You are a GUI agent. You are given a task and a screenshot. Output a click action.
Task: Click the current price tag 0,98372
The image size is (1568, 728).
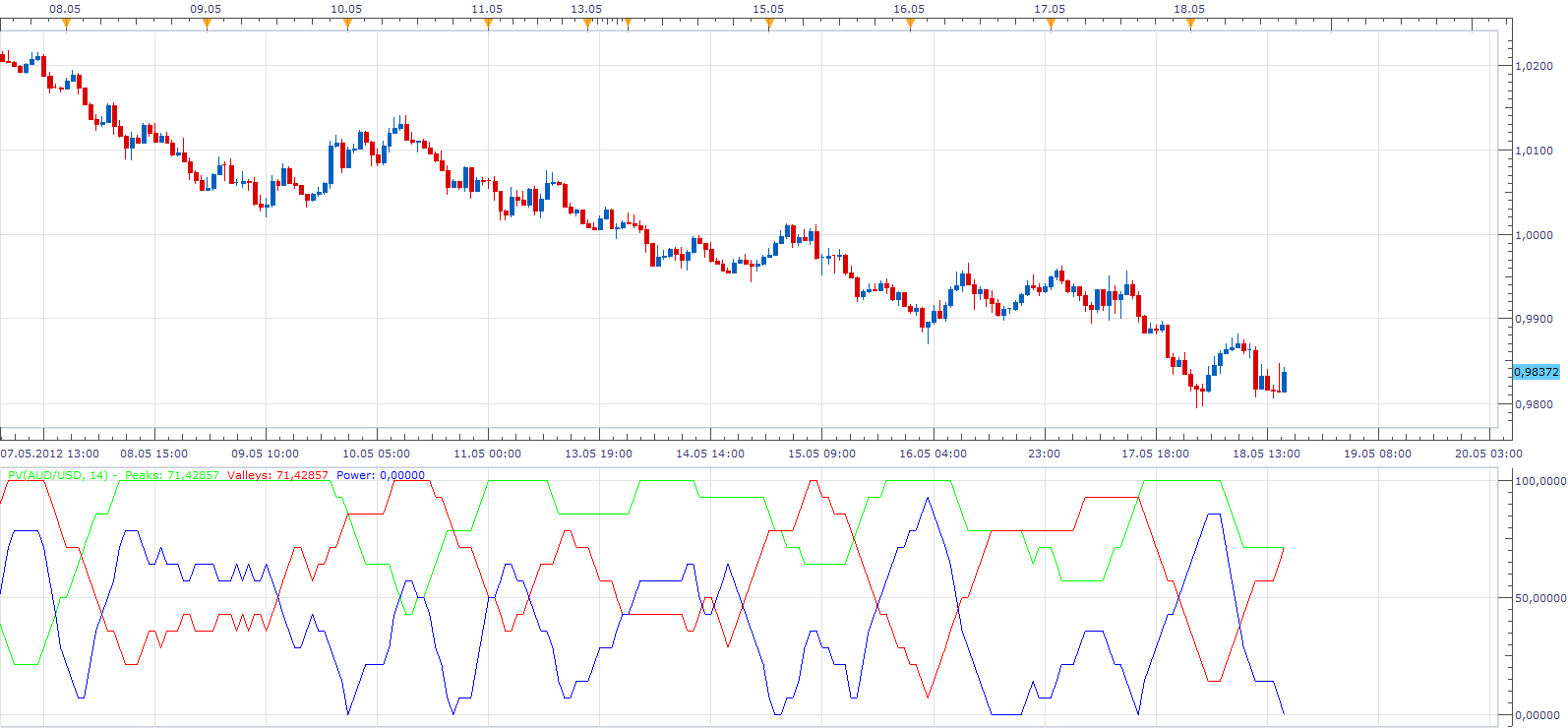tap(1536, 372)
